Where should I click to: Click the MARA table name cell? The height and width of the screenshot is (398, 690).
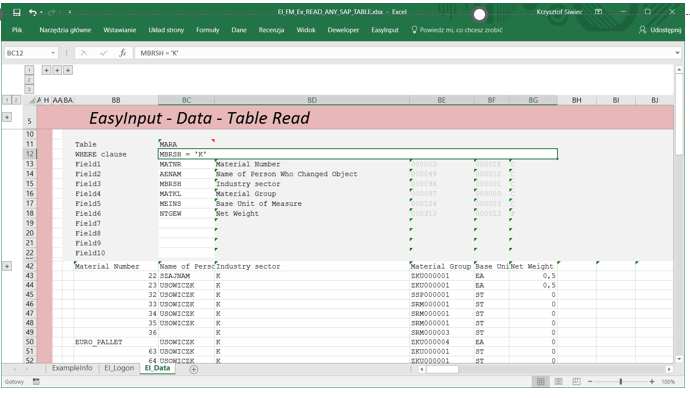pos(186,144)
